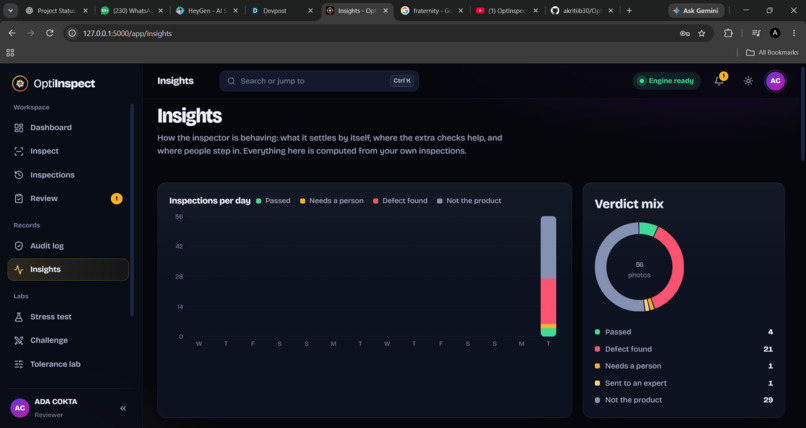
Task: Open Chrome three-dot menu
Action: point(794,33)
